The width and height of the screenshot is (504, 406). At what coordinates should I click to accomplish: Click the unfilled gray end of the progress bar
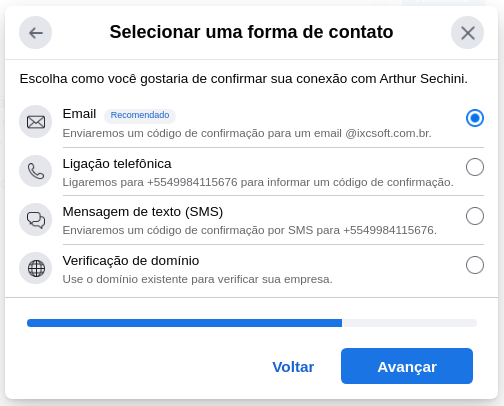coord(409,323)
